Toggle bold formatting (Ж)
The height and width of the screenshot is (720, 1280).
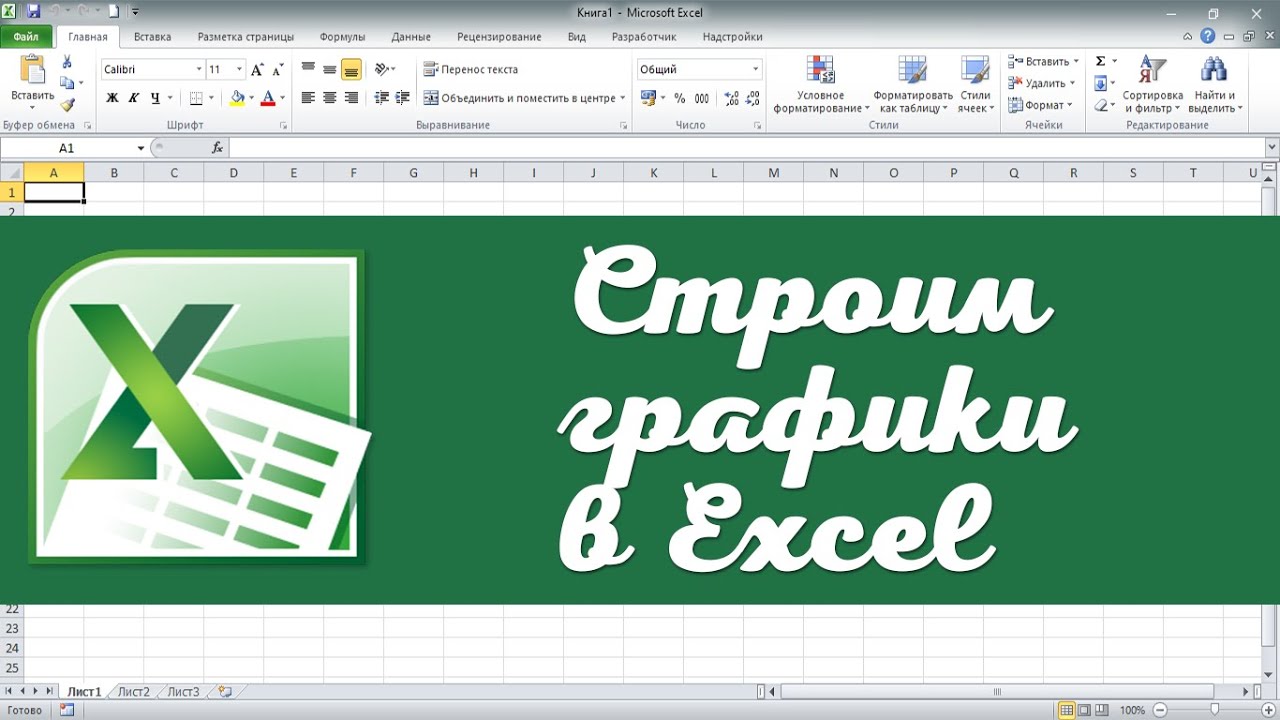coord(112,98)
